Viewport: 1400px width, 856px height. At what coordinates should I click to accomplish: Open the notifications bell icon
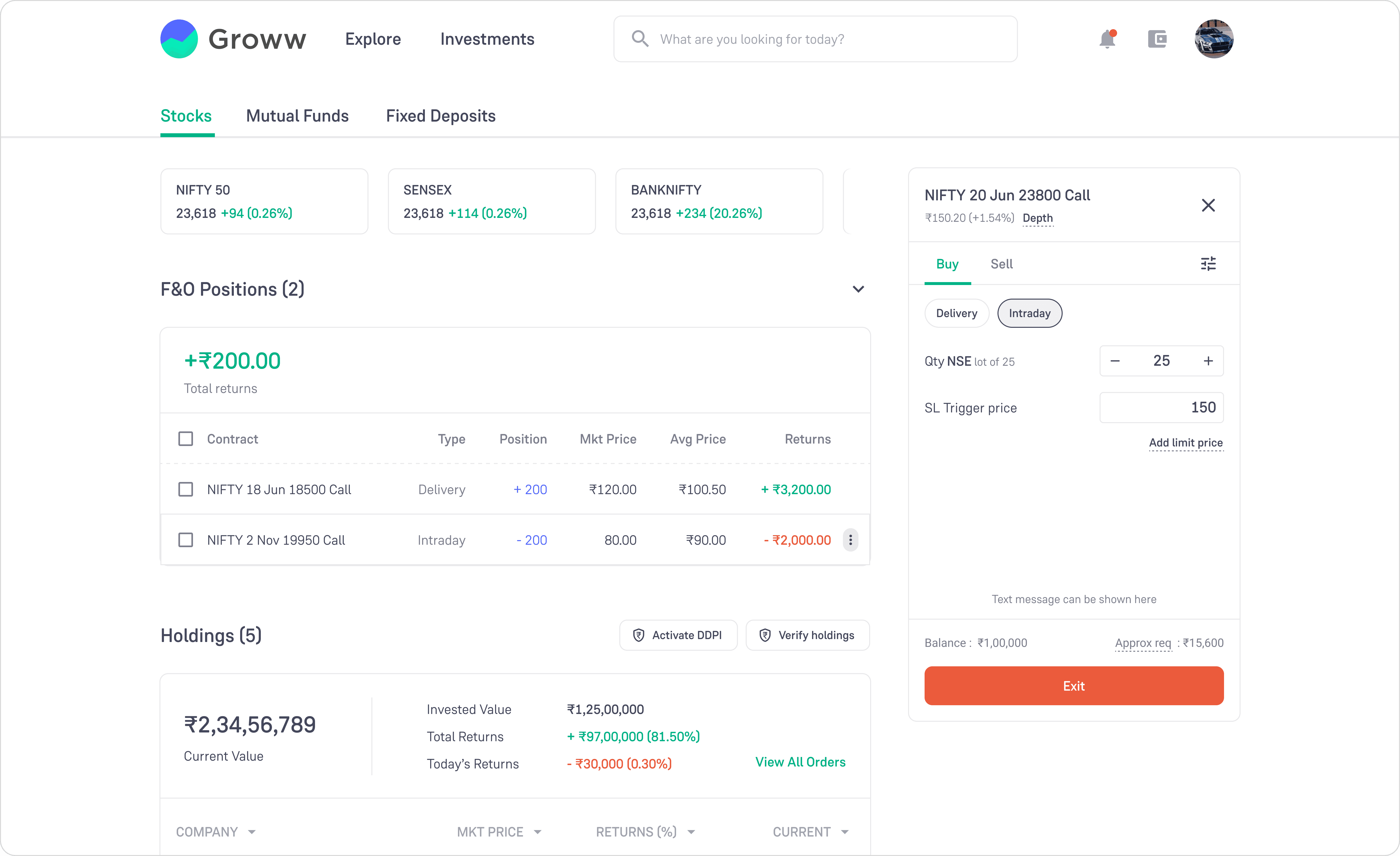(1107, 39)
